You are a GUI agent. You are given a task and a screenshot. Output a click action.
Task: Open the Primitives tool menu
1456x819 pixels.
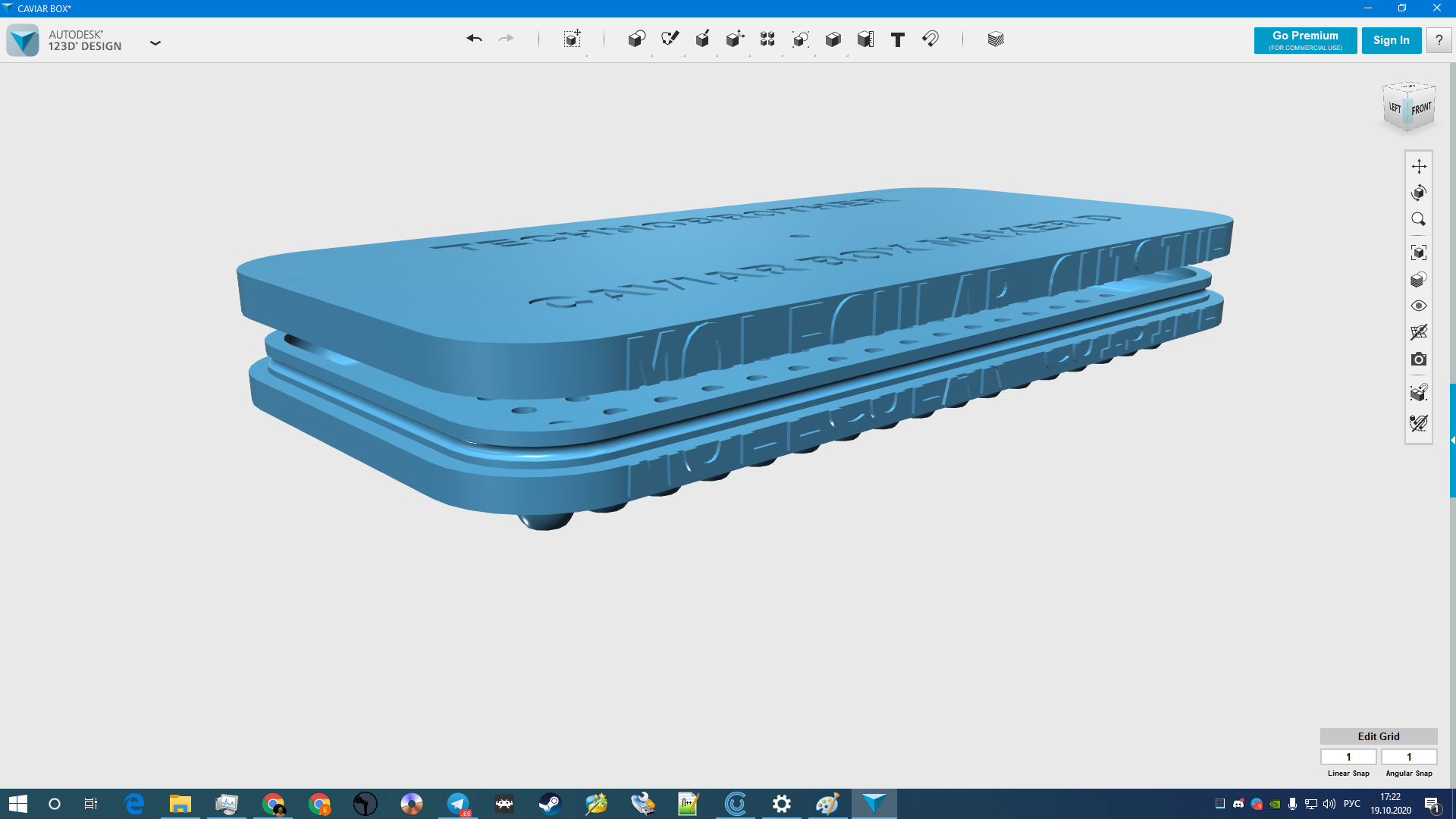pyautogui.click(x=636, y=39)
